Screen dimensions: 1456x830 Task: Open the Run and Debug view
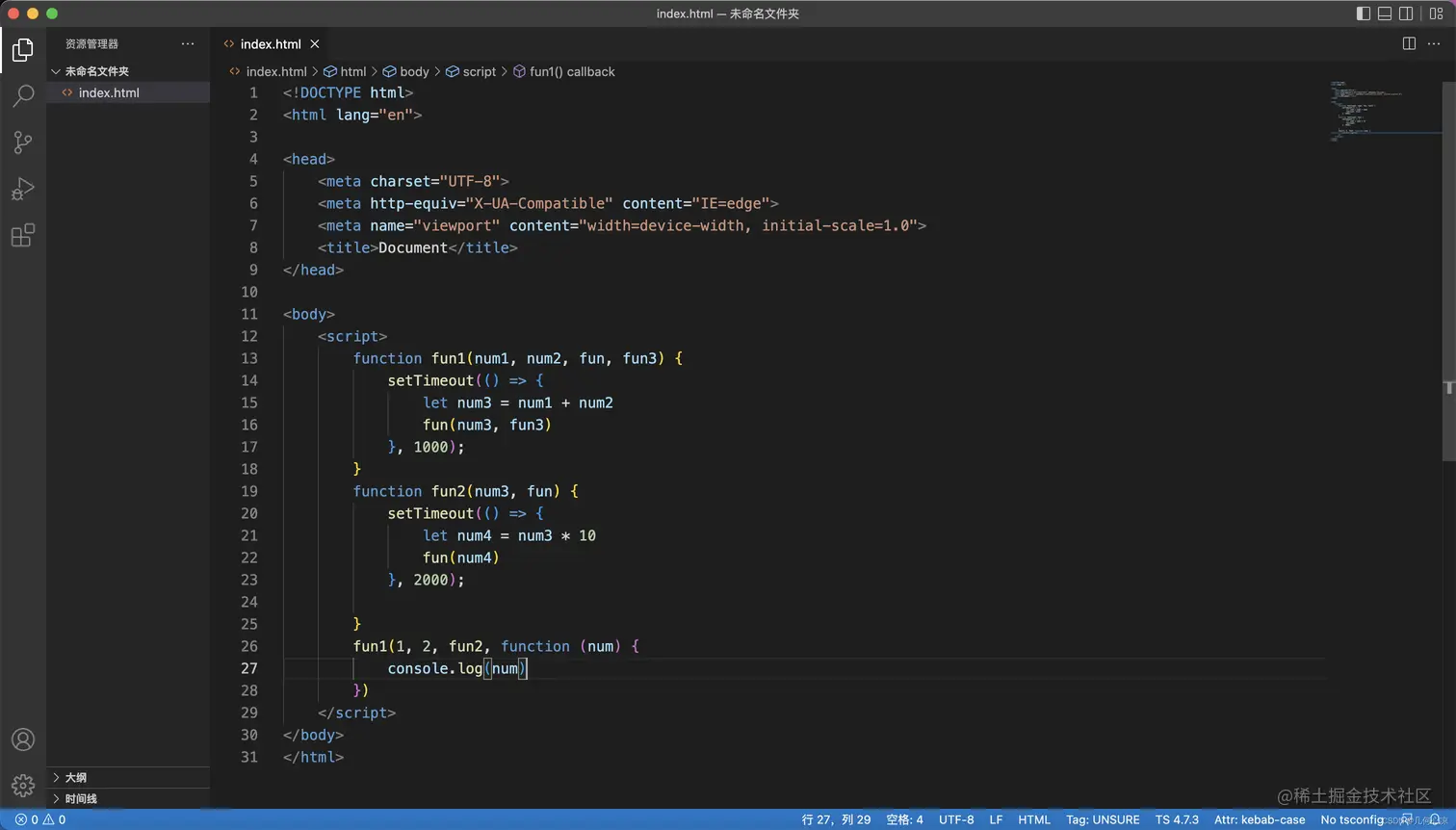point(23,189)
